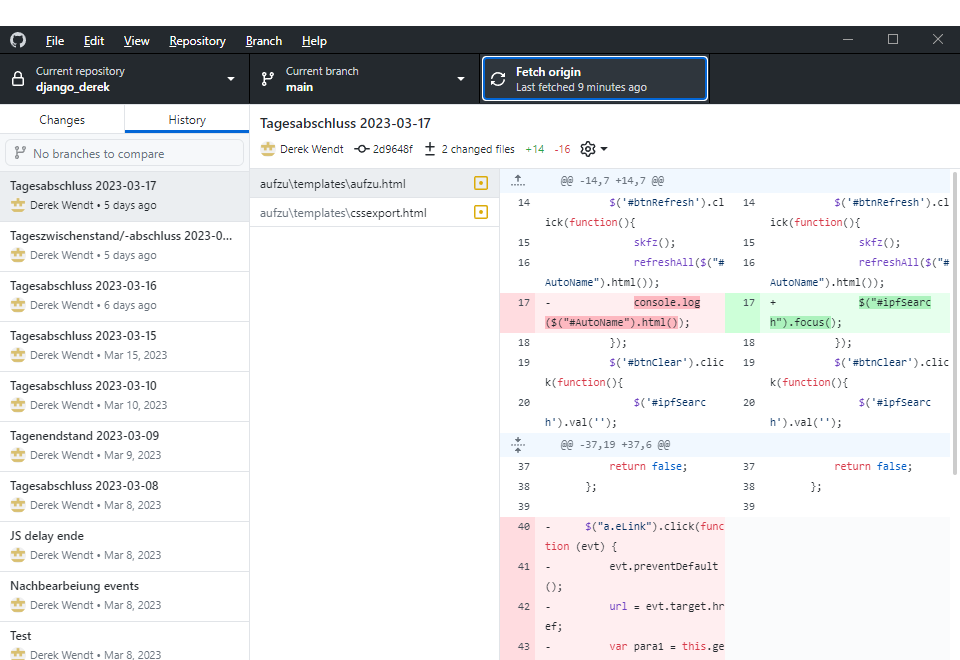Click the Fetch origin button
Screen dimensions: 960x660
(x=594, y=79)
